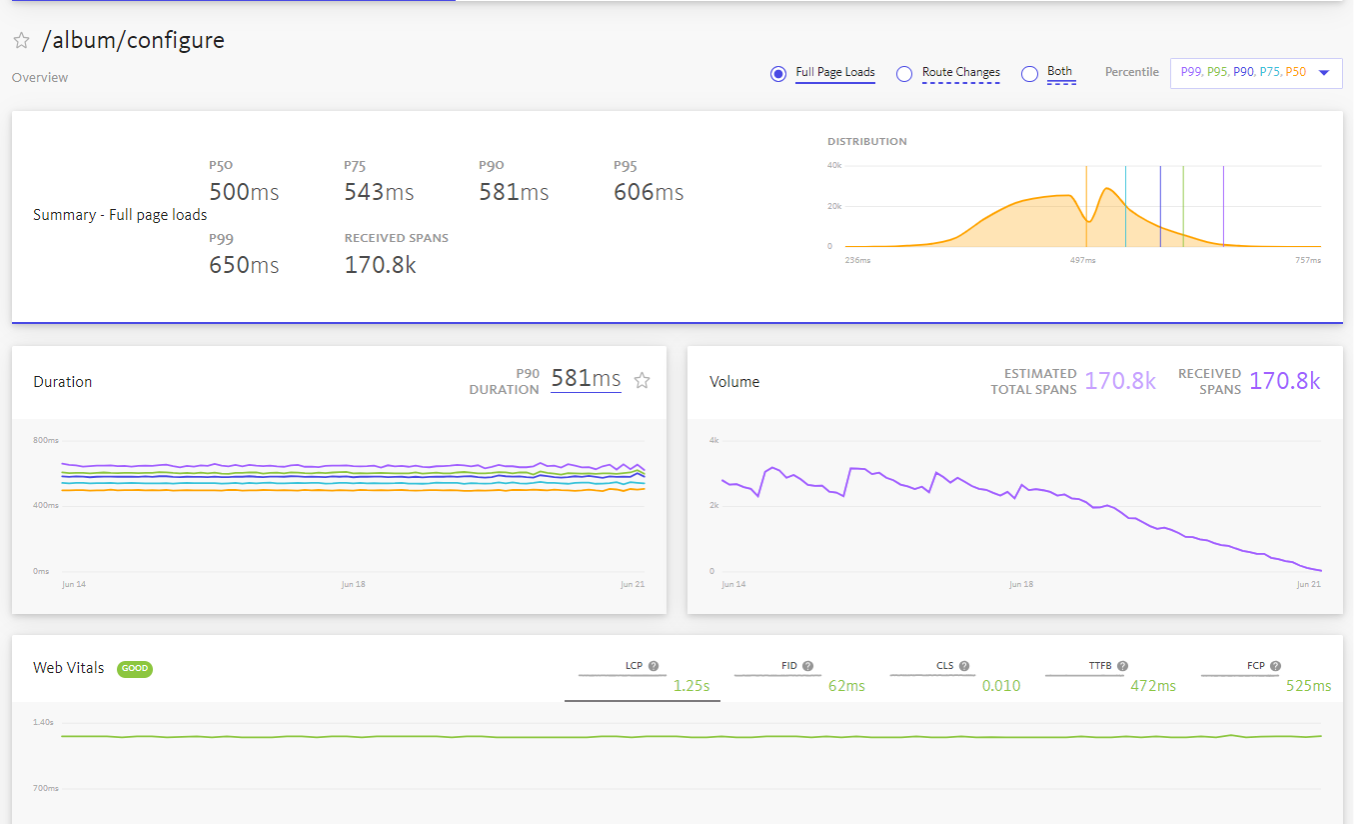The width and height of the screenshot is (1354, 824).
Task: Click the orange P50 marker in distribution
Action: click(1086, 206)
